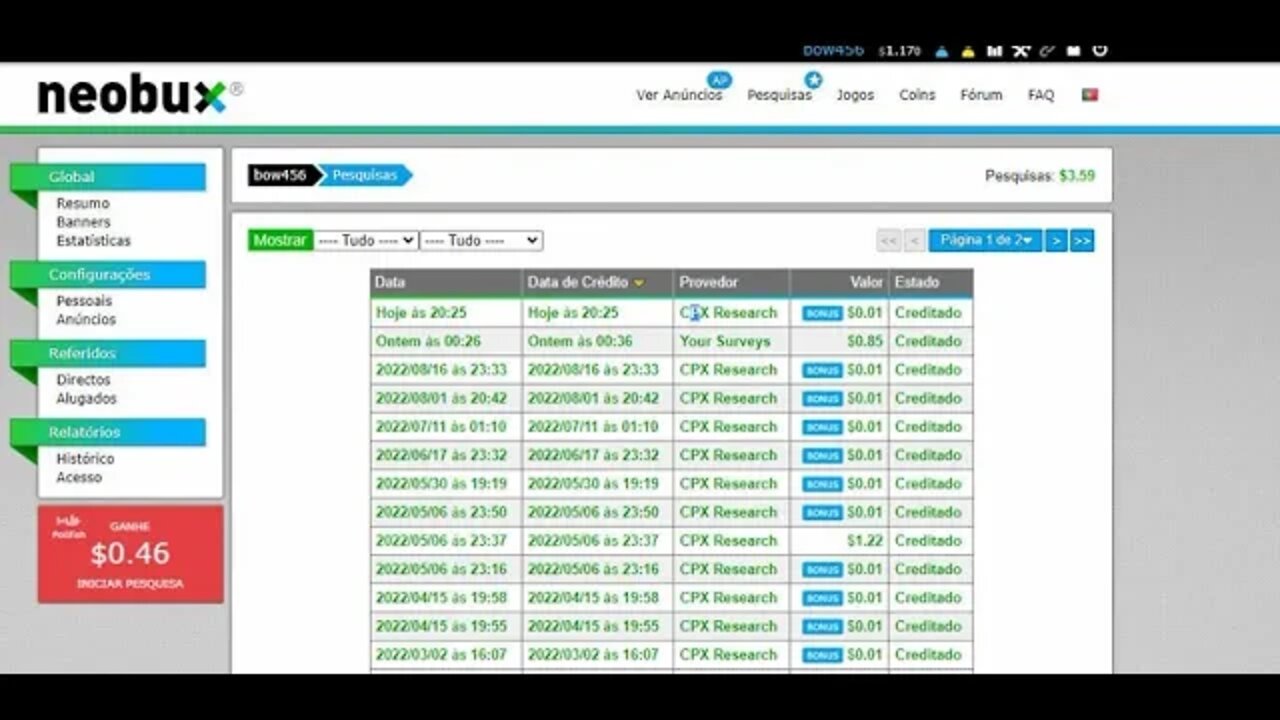
Task: Open Pesquisas in top navigation
Action: tap(780, 95)
